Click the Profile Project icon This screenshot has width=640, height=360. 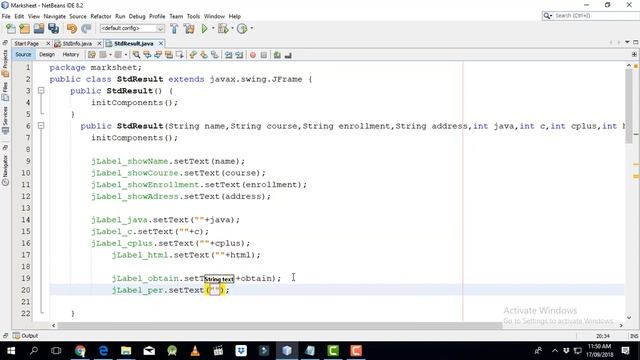[x=242, y=29]
